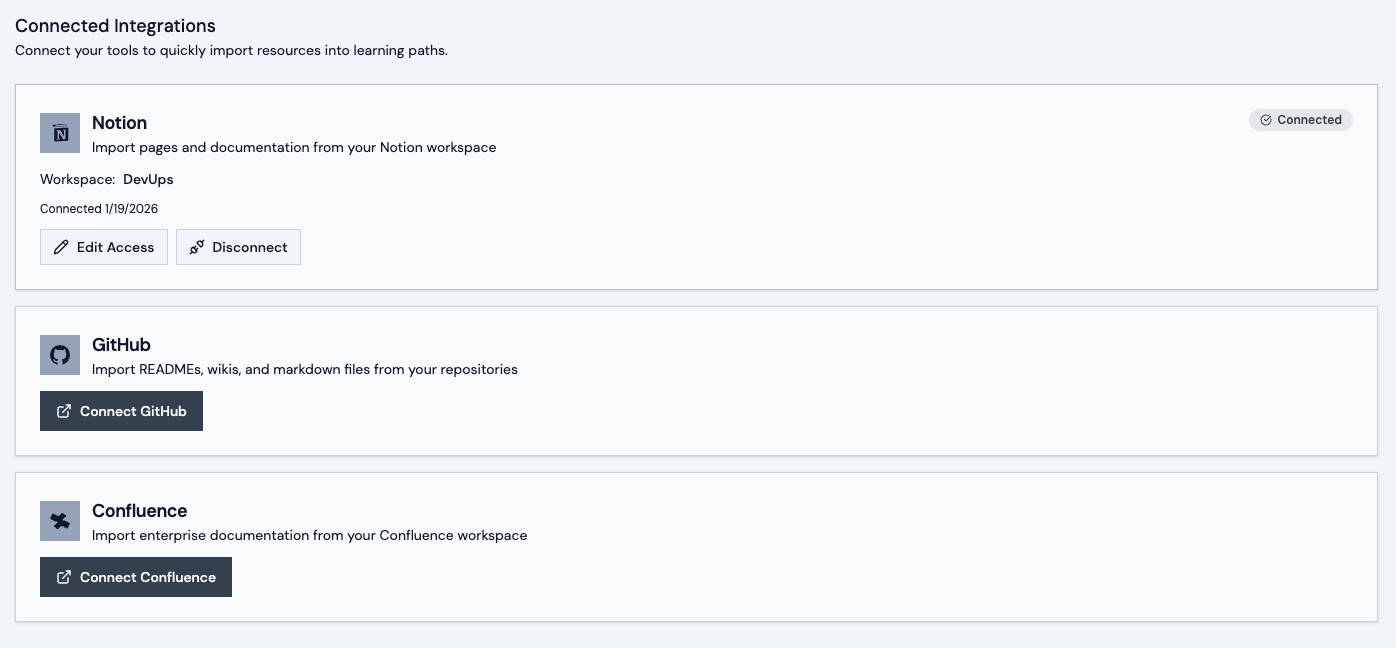
Task: Click the pencil icon in Edit Access
Action: click(x=61, y=247)
